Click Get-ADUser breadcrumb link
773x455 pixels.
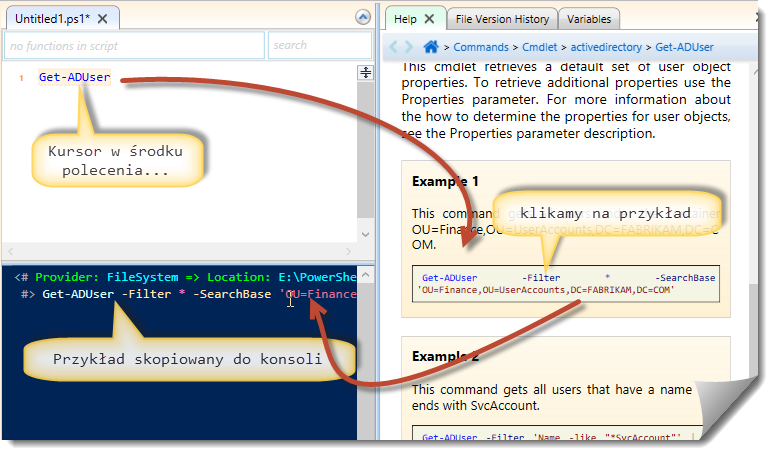click(x=684, y=47)
